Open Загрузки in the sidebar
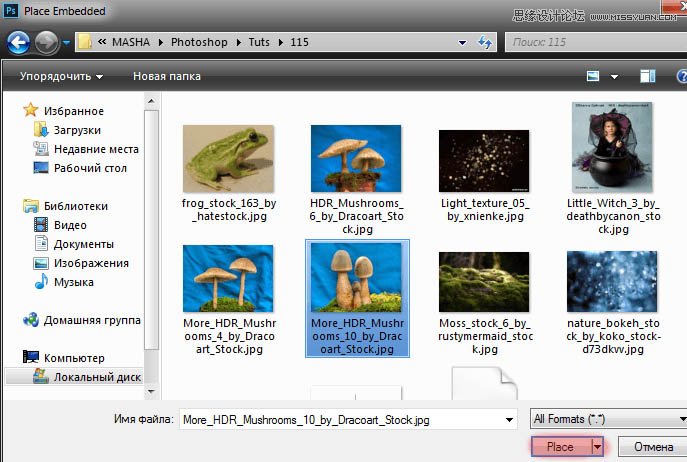Screen dimensions: 687x462 click(x=77, y=130)
